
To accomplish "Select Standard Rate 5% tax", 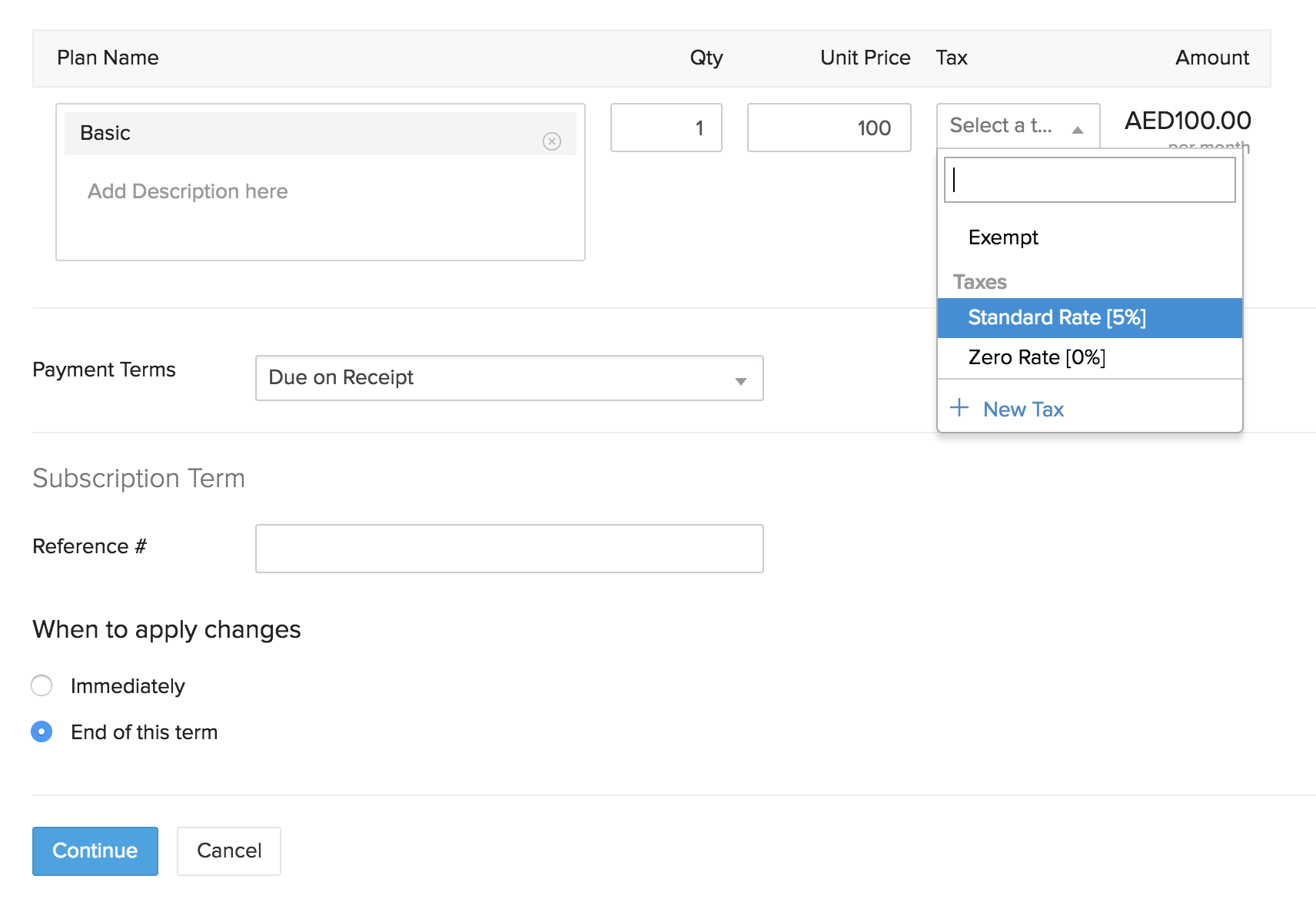I will (x=1057, y=317).
